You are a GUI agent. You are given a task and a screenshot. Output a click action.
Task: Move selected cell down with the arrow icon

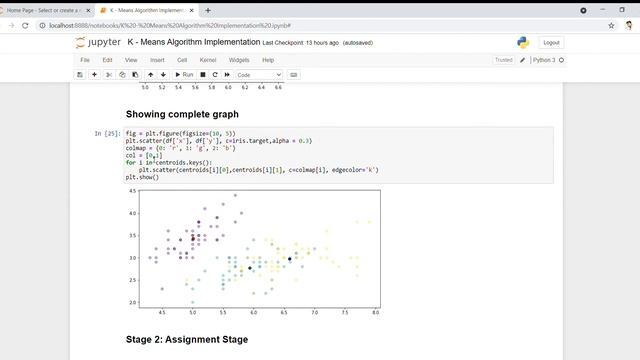(x=163, y=75)
